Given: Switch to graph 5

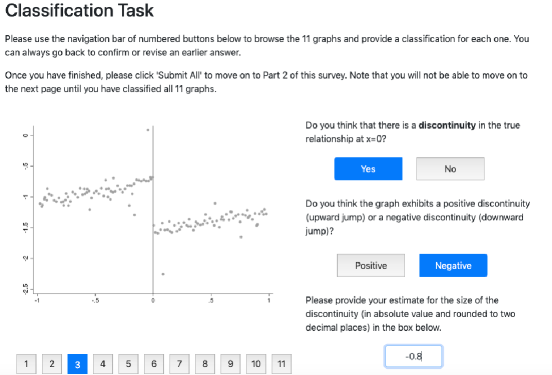Looking at the screenshot, I should [128, 364].
